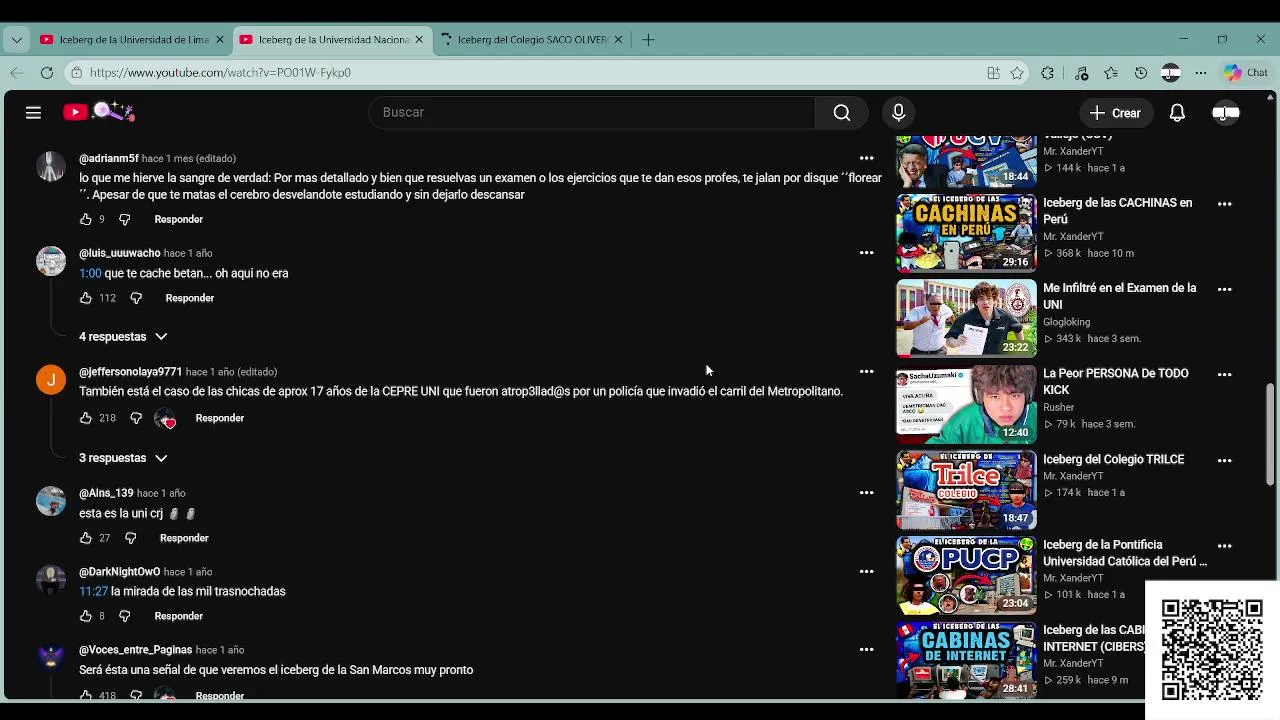This screenshot has width=1280, height=720.
Task: Click the browser address bar URL
Action: (x=220, y=72)
